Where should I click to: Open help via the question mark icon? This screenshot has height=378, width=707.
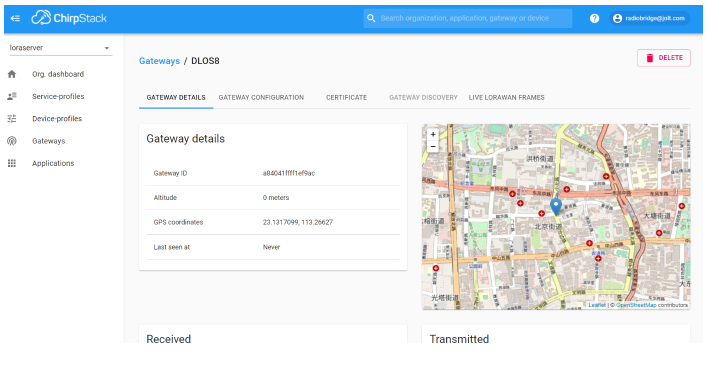point(594,18)
